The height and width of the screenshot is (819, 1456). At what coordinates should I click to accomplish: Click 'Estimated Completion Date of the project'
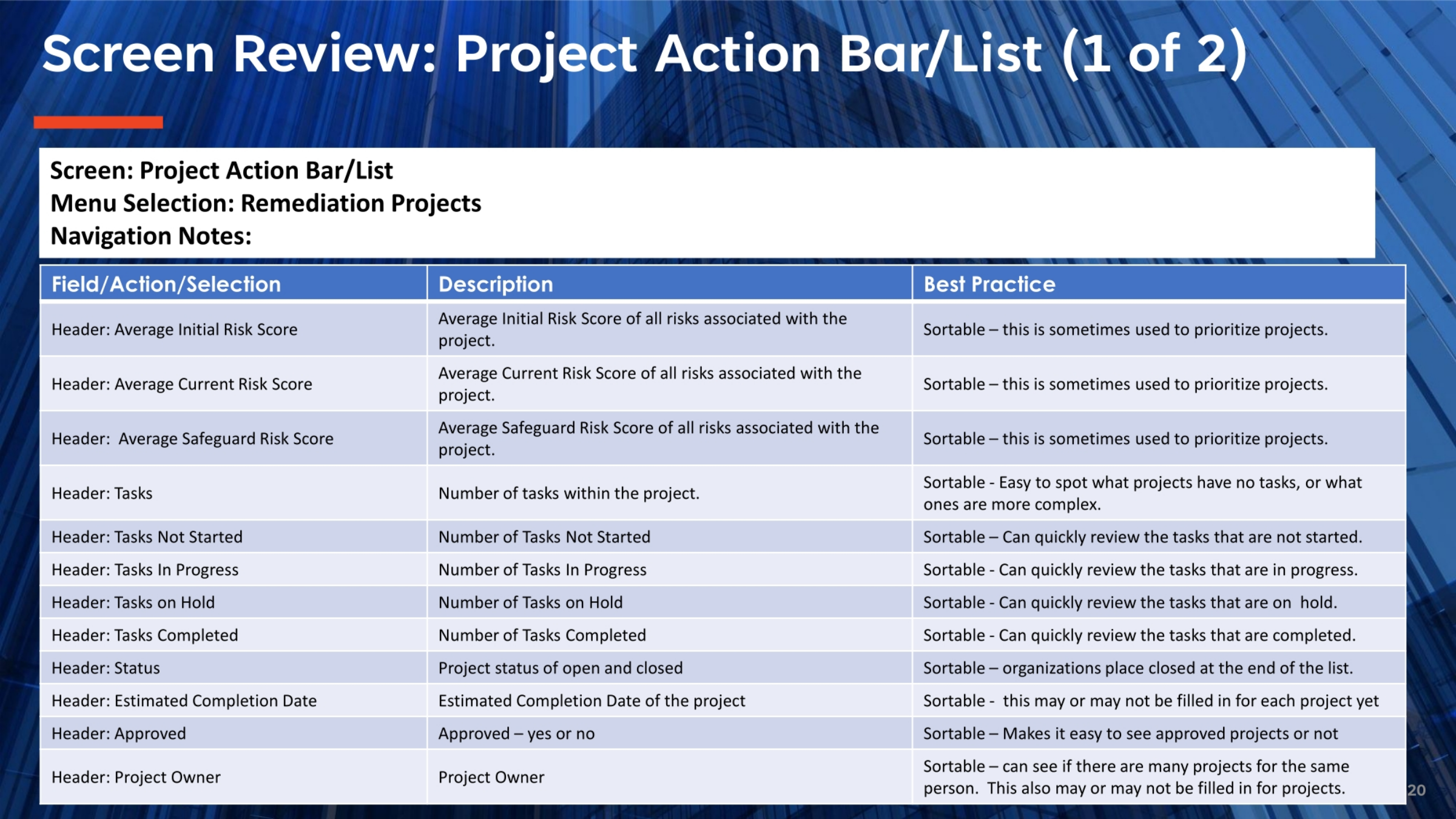[591, 701]
